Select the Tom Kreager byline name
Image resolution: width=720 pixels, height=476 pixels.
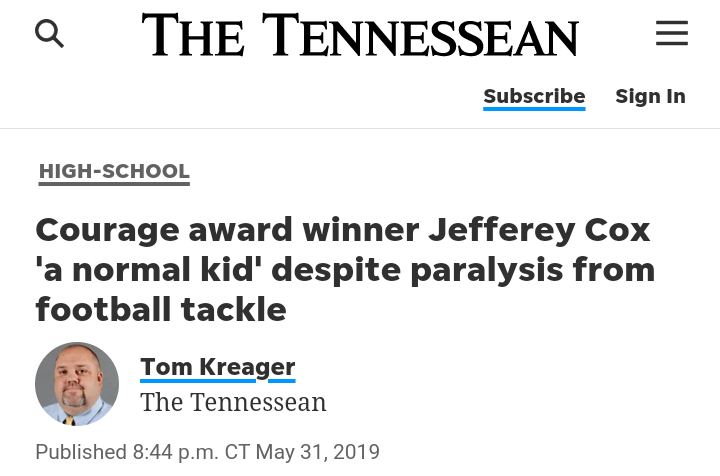pyautogui.click(x=217, y=367)
